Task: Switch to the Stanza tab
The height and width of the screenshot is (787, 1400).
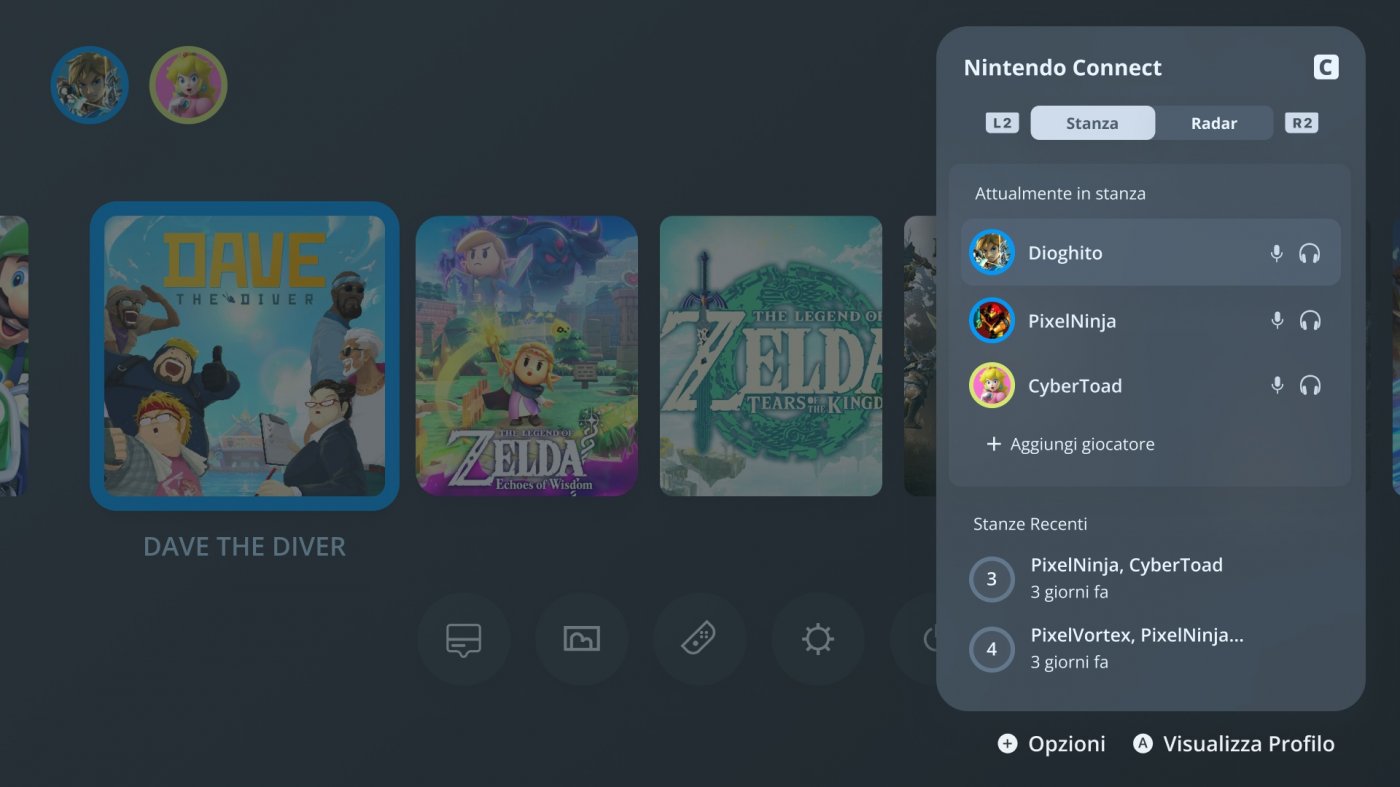Action: coord(1092,123)
